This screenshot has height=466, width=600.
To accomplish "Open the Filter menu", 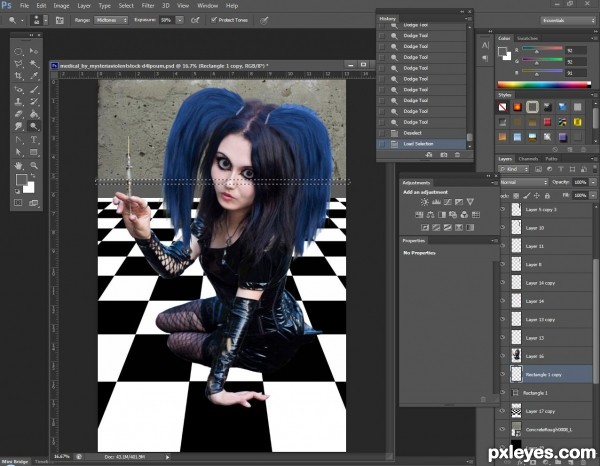I will [148, 6].
